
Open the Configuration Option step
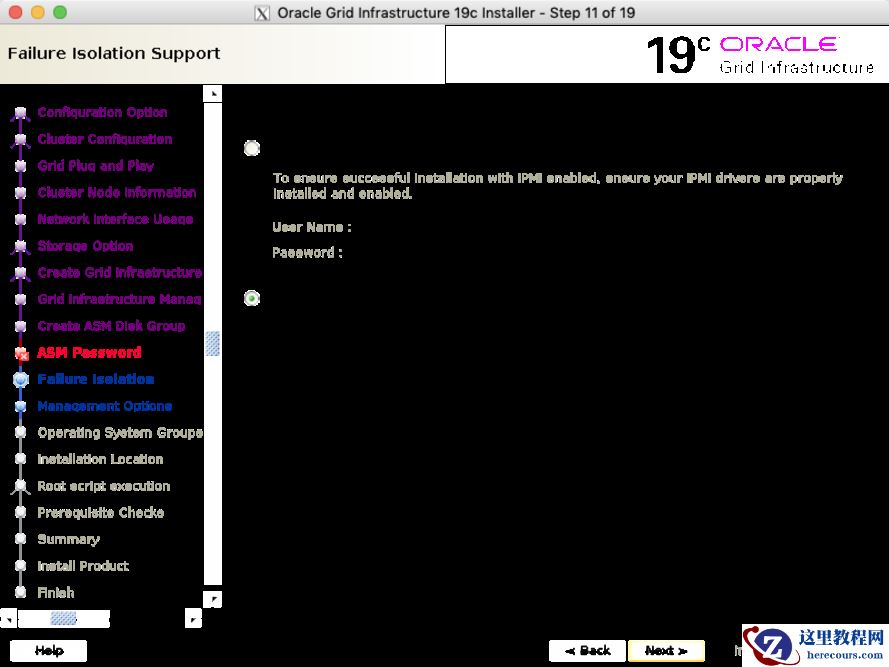point(102,112)
